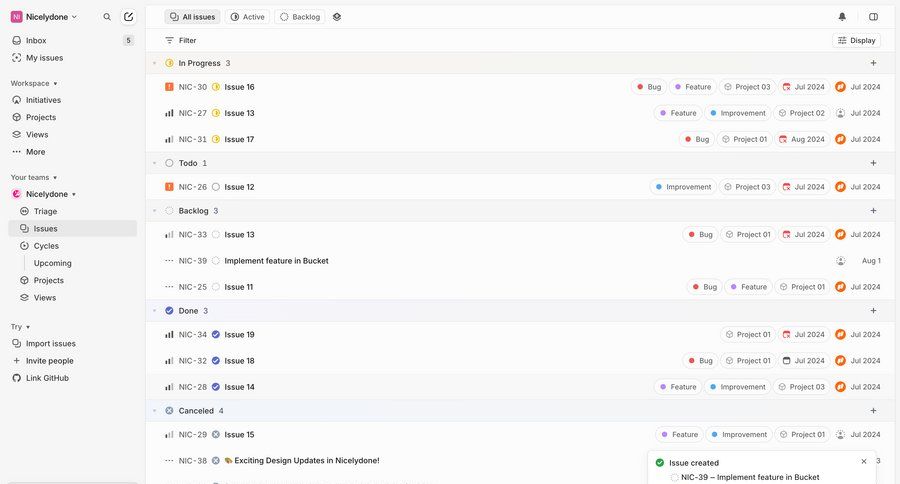900x484 pixels.
Task: Click the todo status circle on NIC-26
Action: coord(216,187)
